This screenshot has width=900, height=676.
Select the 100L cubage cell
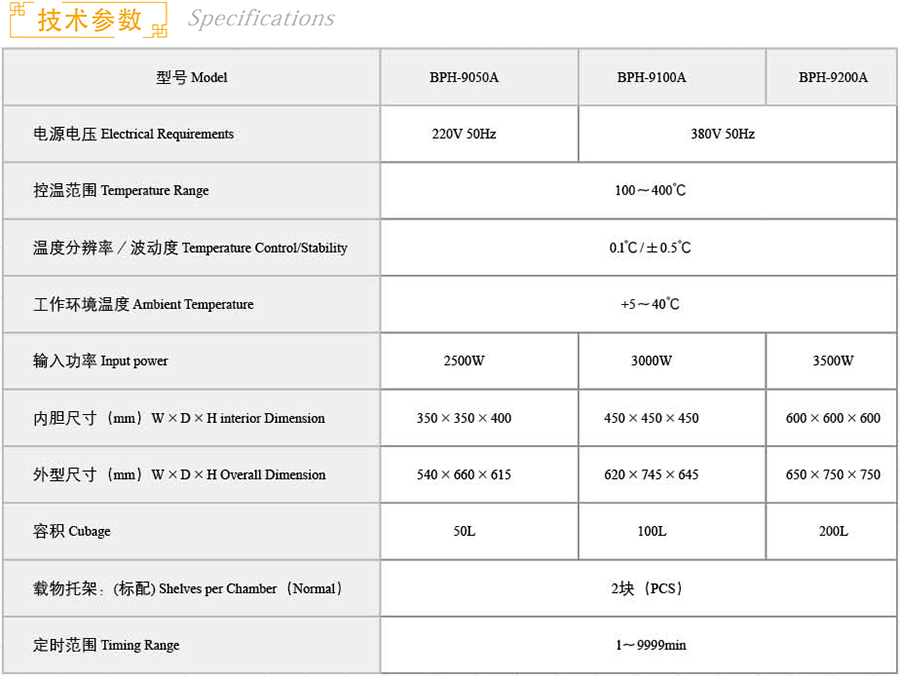(651, 531)
